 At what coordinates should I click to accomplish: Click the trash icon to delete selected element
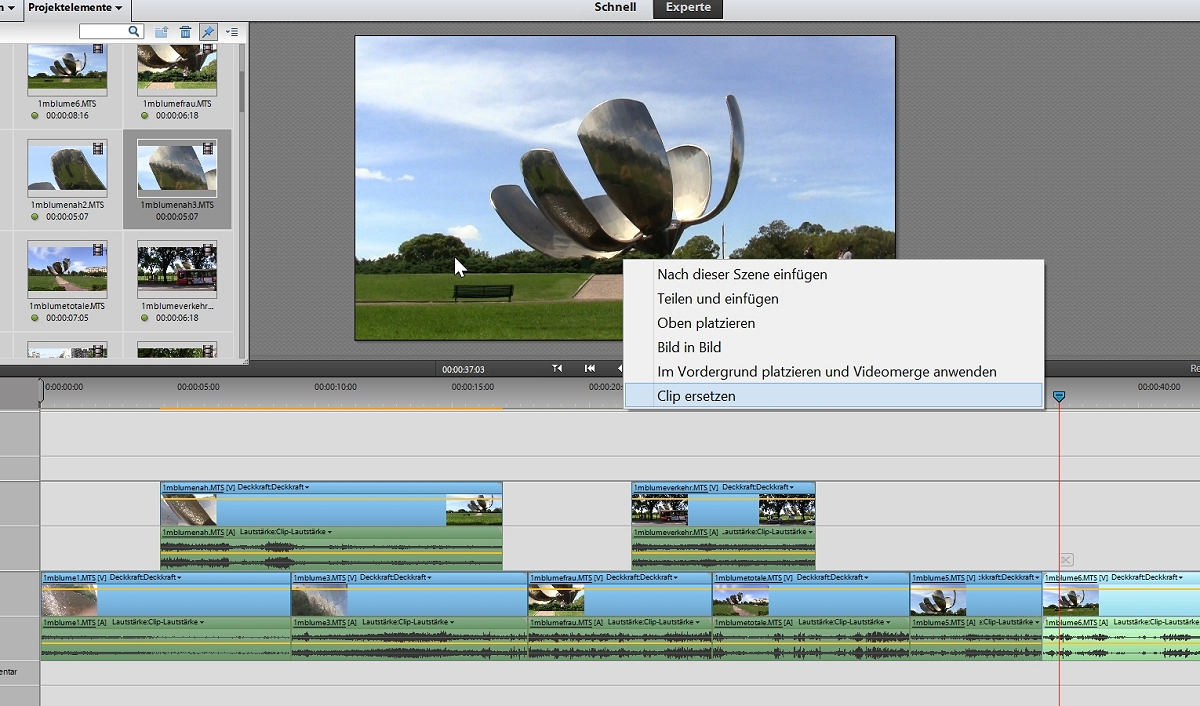click(186, 32)
